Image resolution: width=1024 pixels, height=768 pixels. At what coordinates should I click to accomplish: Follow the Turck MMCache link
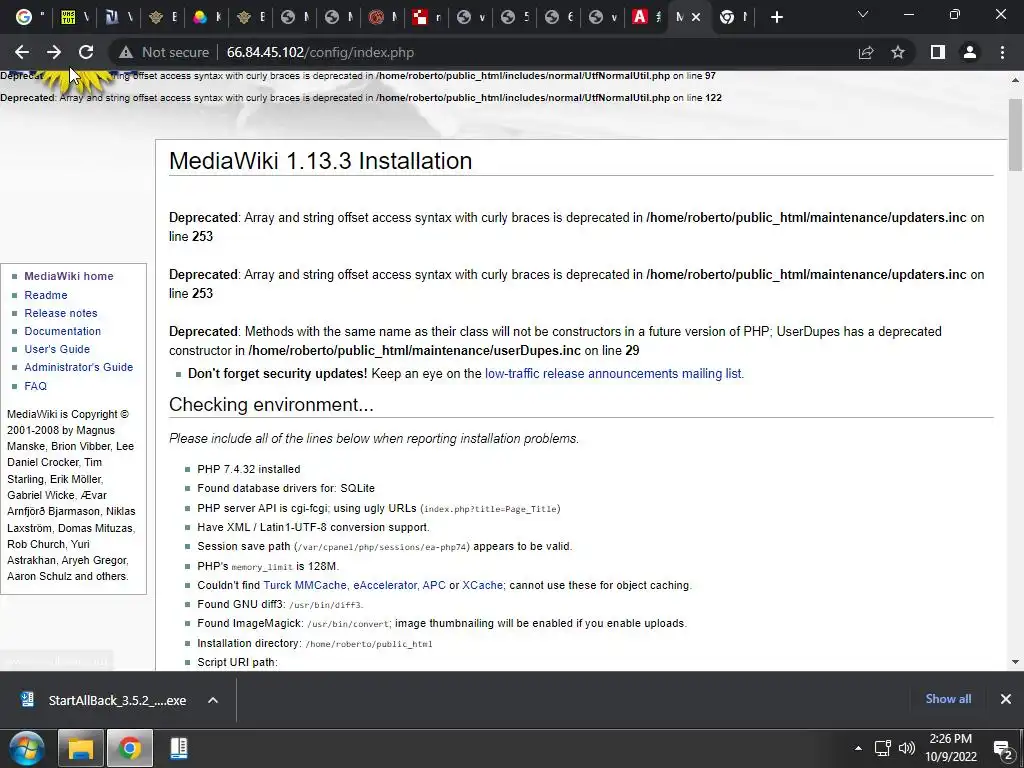305,585
